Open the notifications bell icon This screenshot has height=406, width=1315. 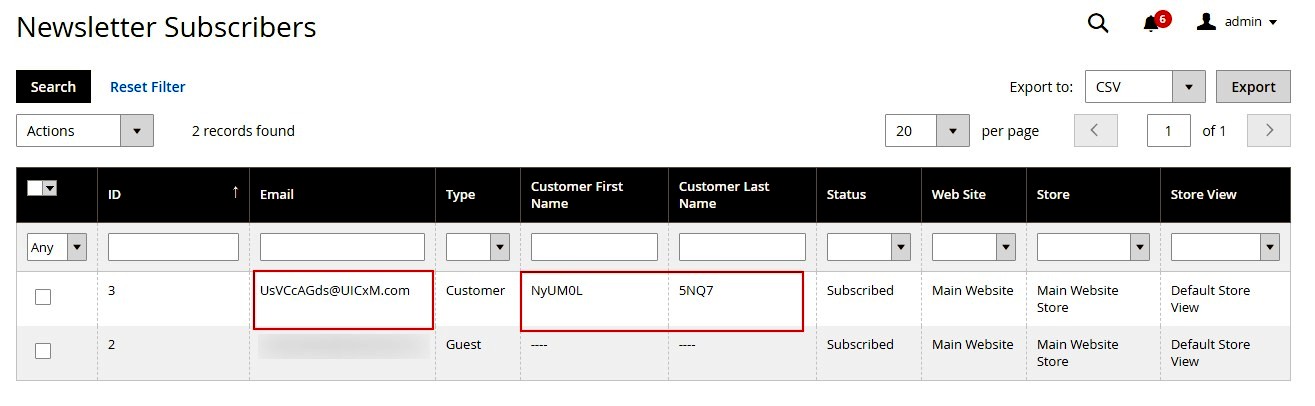click(x=1152, y=23)
